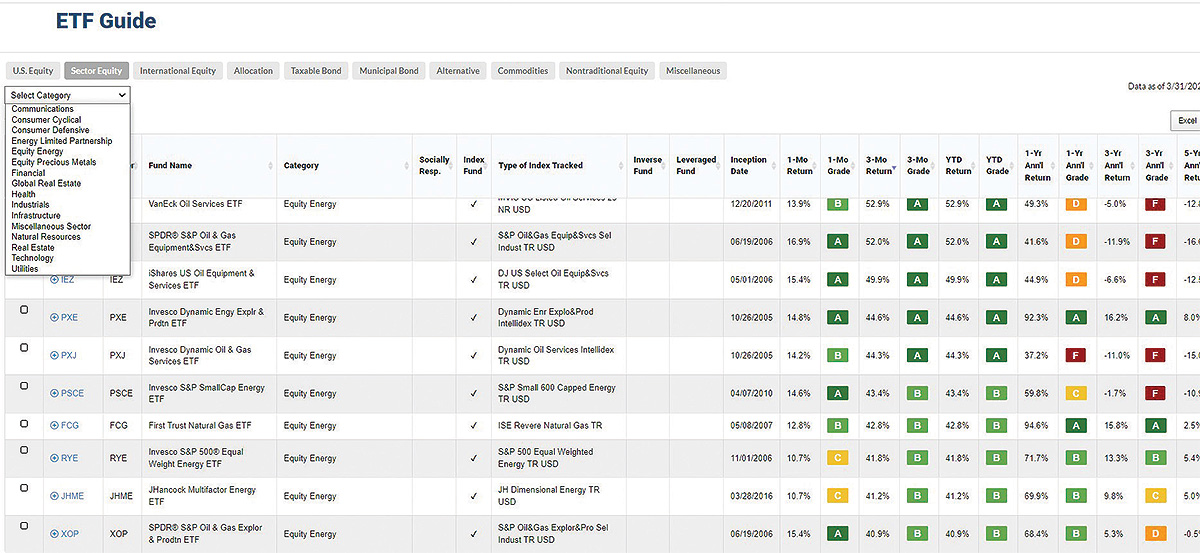Viewport: 1200px width, 553px height.
Task: Tick the checkbox for FCG row
Action: click(24, 422)
